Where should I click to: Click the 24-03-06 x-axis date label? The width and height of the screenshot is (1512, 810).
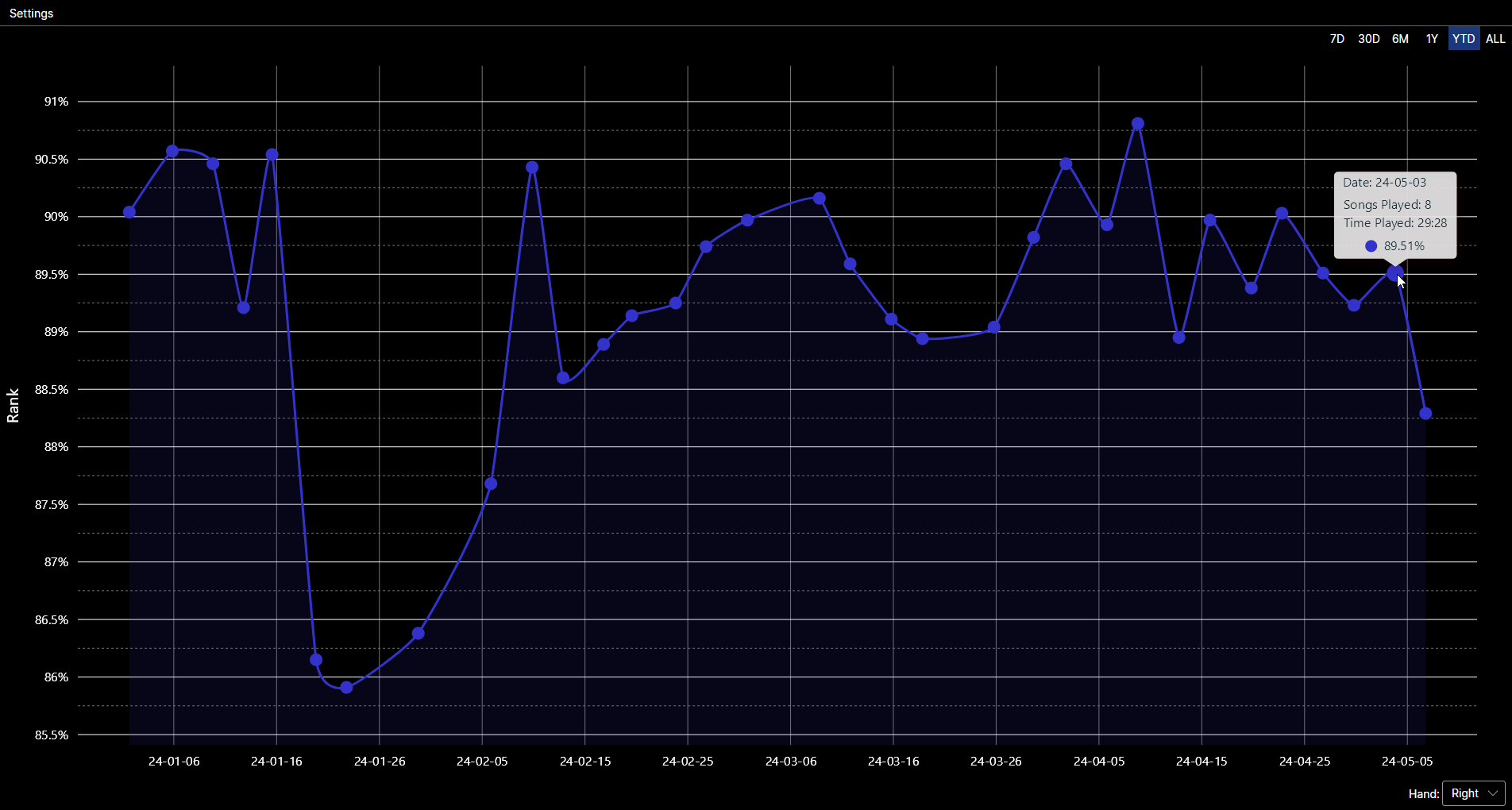coord(791,761)
